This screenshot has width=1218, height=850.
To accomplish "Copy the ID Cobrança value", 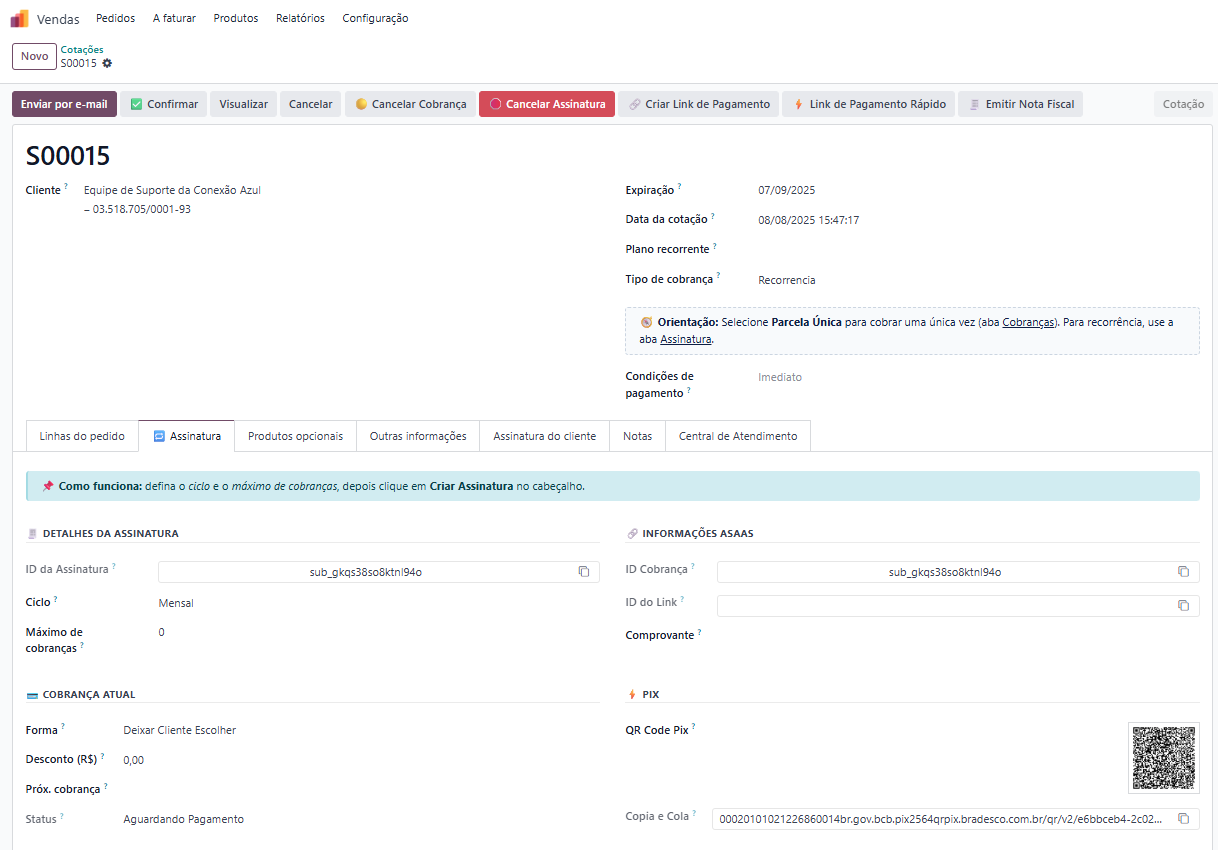I will click(x=1183, y=572).
